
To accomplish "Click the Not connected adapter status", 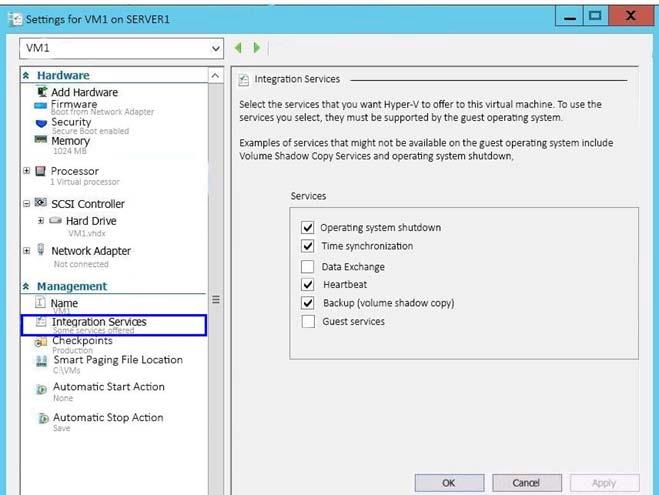I will point(81,264).
